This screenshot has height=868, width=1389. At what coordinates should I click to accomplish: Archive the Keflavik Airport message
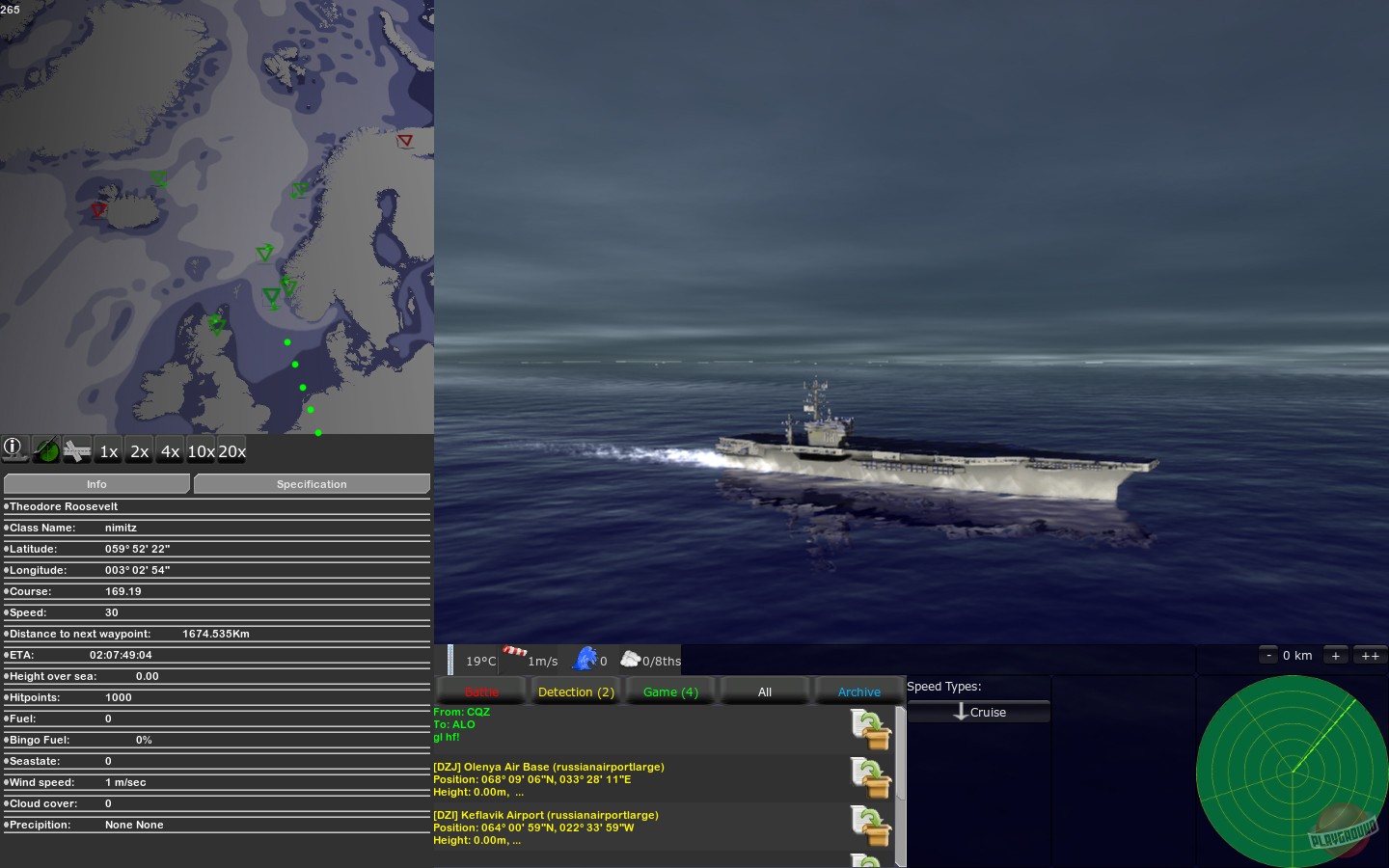point(871,827)
